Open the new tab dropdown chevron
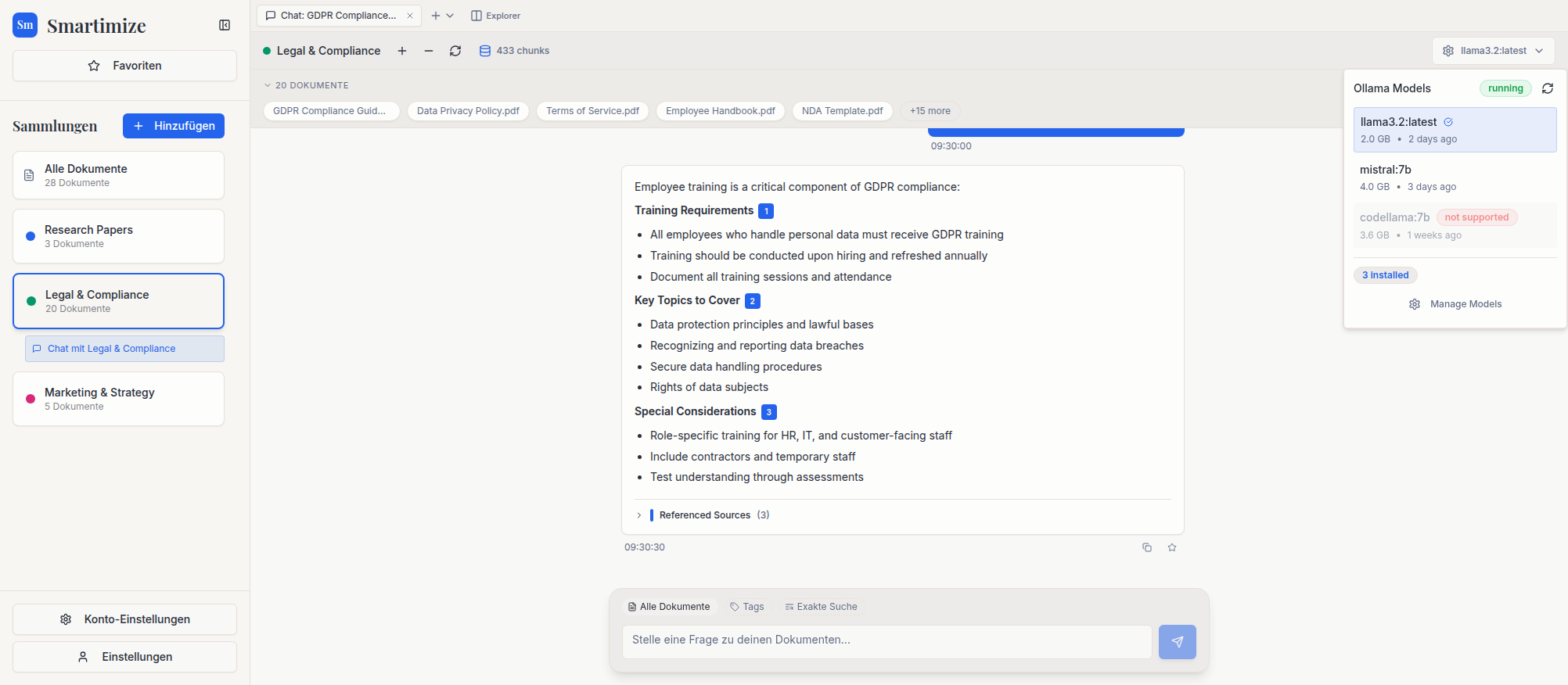1568x685 pixels. pyautogui.click(x=450, y=16)
